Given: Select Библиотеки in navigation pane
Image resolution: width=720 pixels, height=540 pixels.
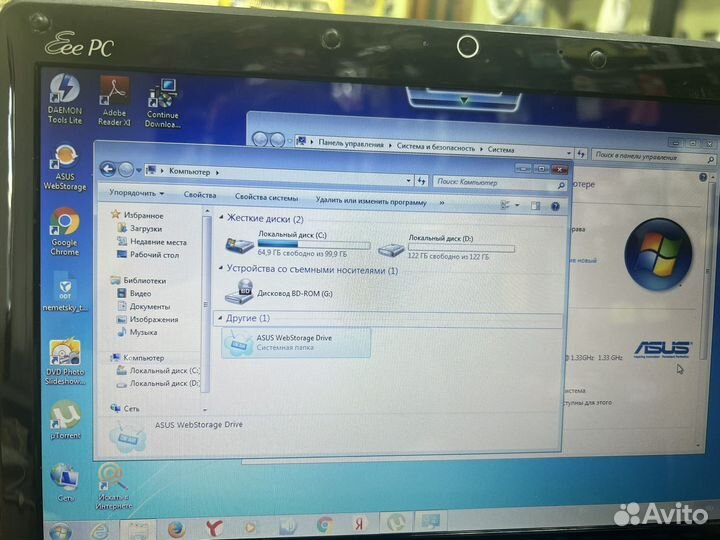Looking at the screenshot, I should coord(144,281).
